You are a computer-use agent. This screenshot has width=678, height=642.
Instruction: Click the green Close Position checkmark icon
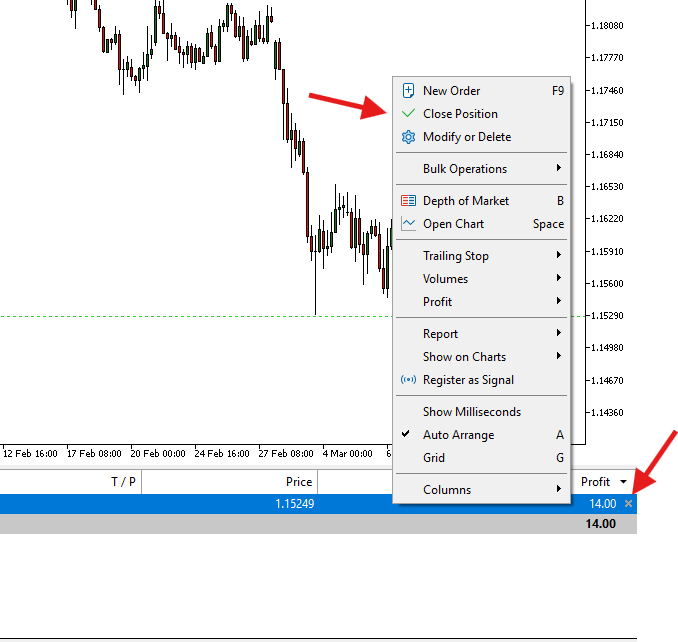[x=408, y=113]
